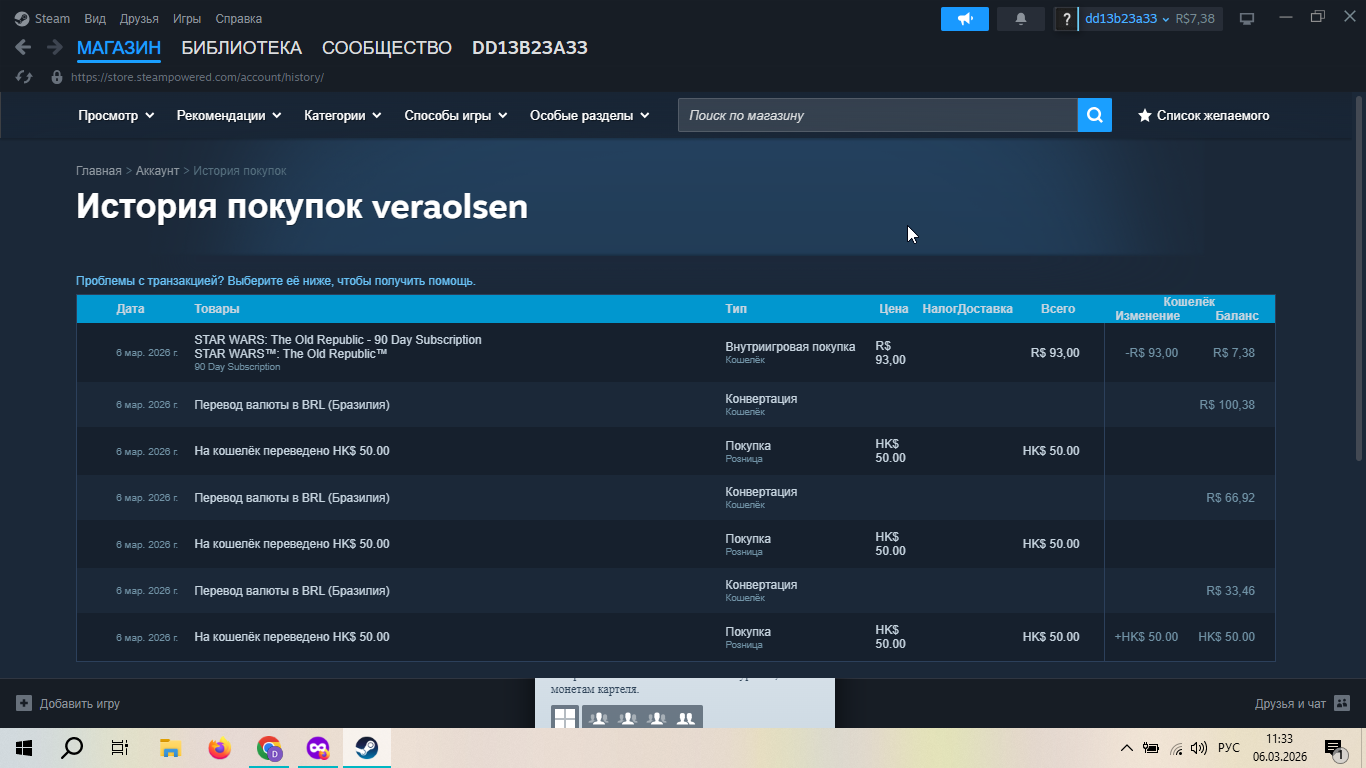1366x768 pixels.
Task: Click the network tray icon
Action: coord(1176,748)
